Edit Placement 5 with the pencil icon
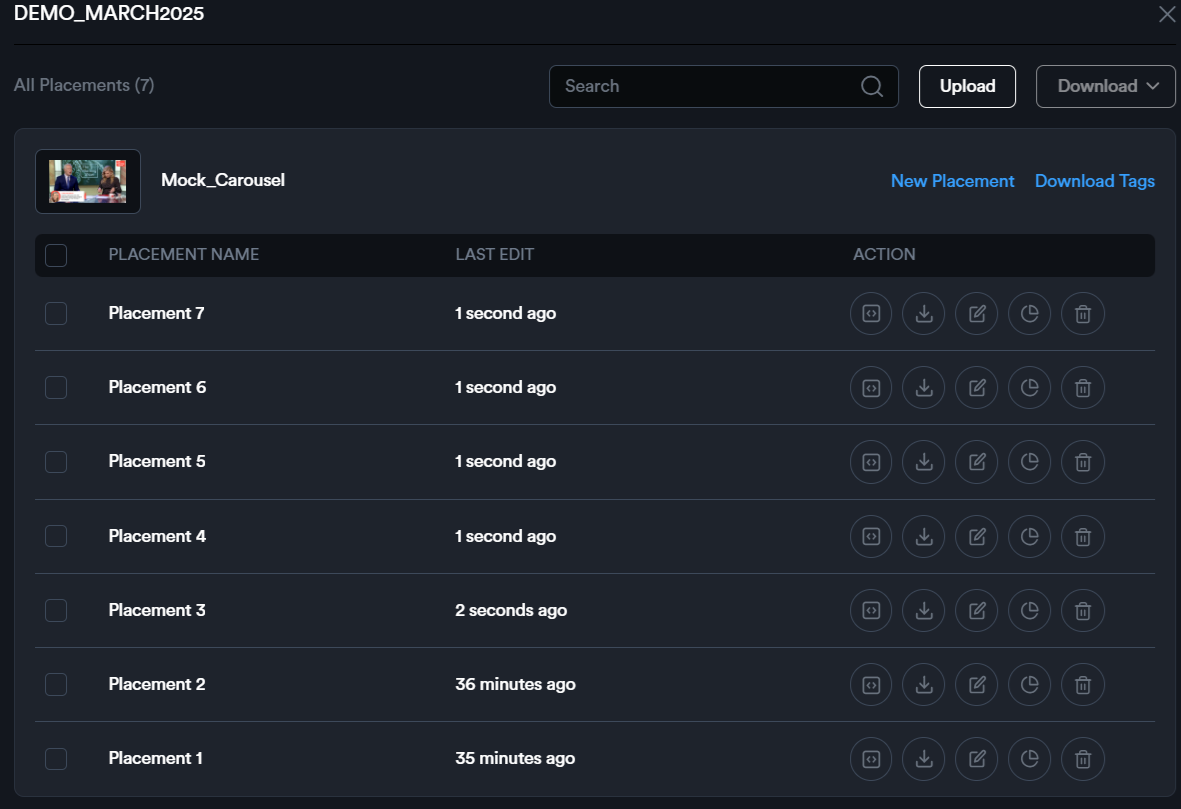The width and height of the screenshot is (1181, 809). click(977, 462)
